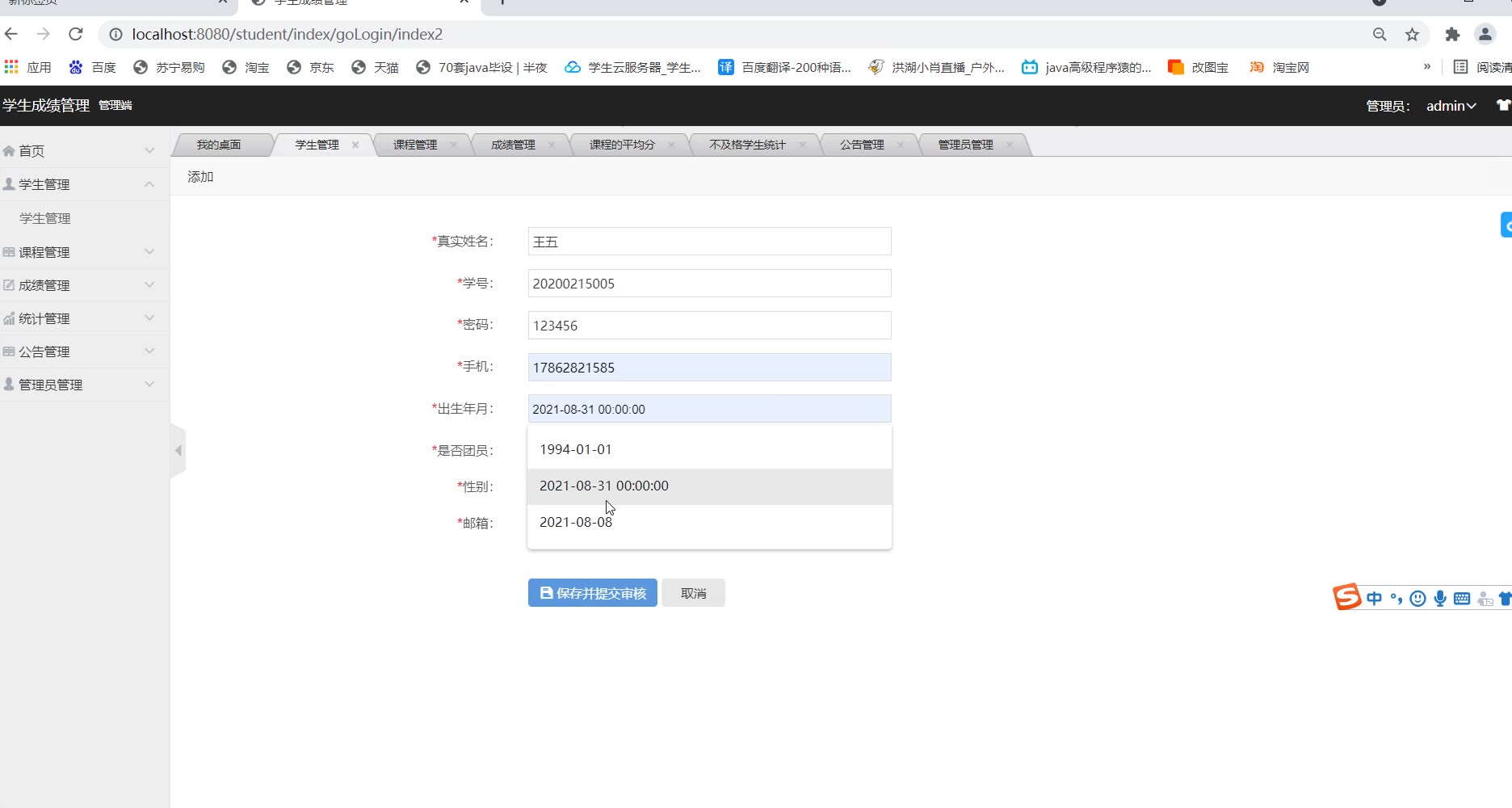Expand the 课程管理 sidebar menu

pos(84,252)
